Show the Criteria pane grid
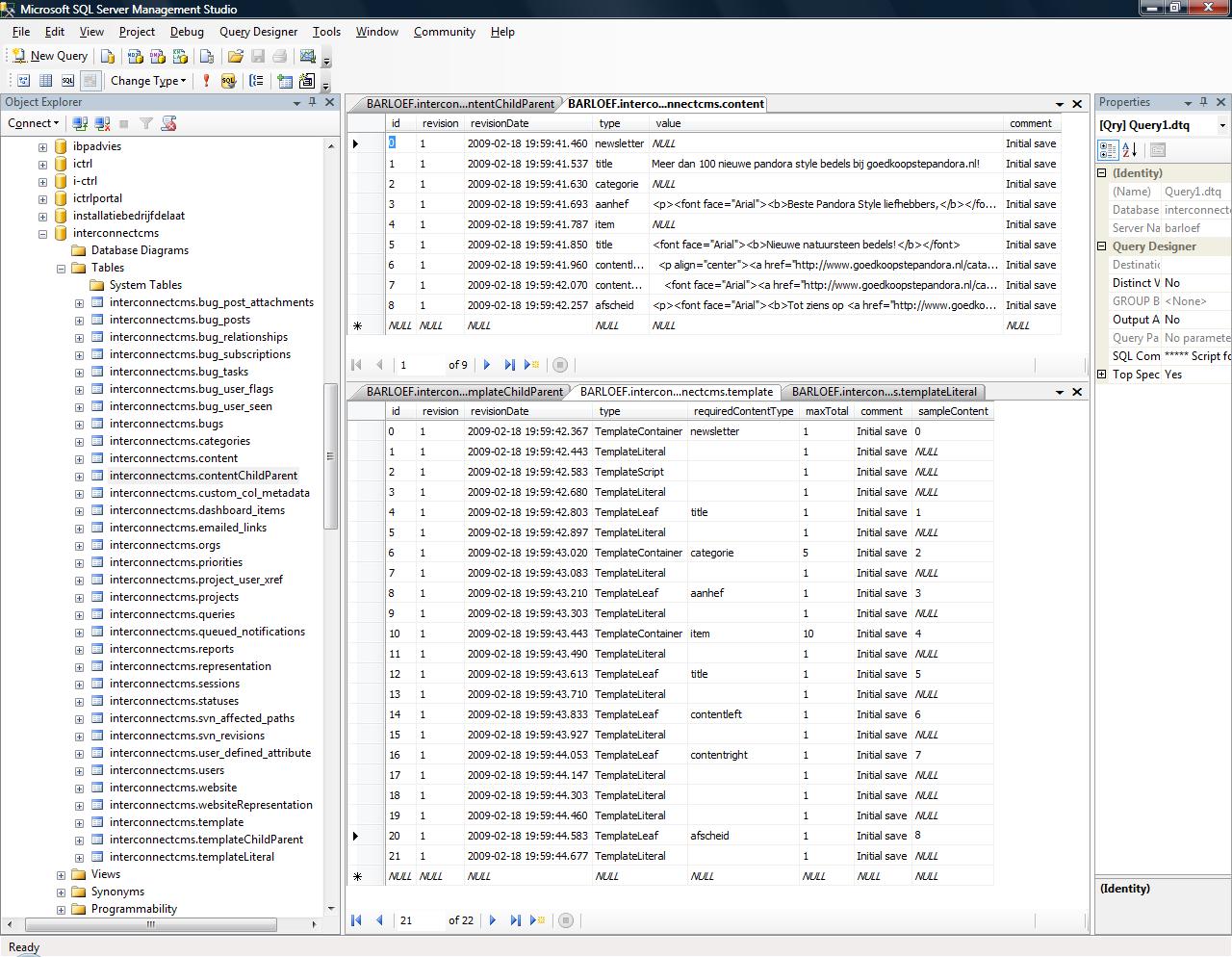The height and width of the screenshot is (957, 1232). click(45, 81)
